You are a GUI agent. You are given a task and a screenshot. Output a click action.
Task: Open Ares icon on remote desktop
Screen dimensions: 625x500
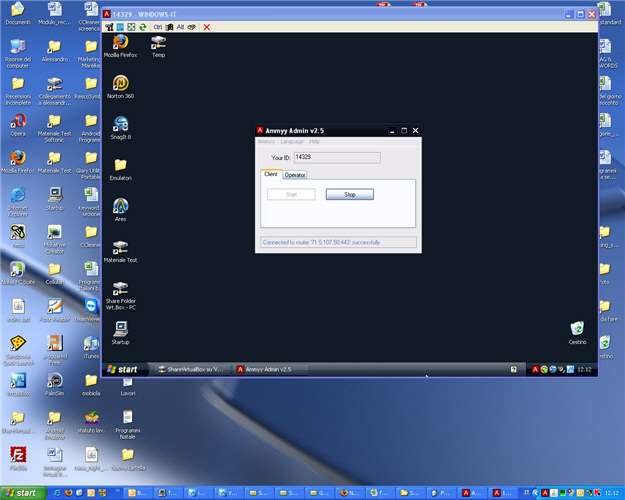(120, 206)
